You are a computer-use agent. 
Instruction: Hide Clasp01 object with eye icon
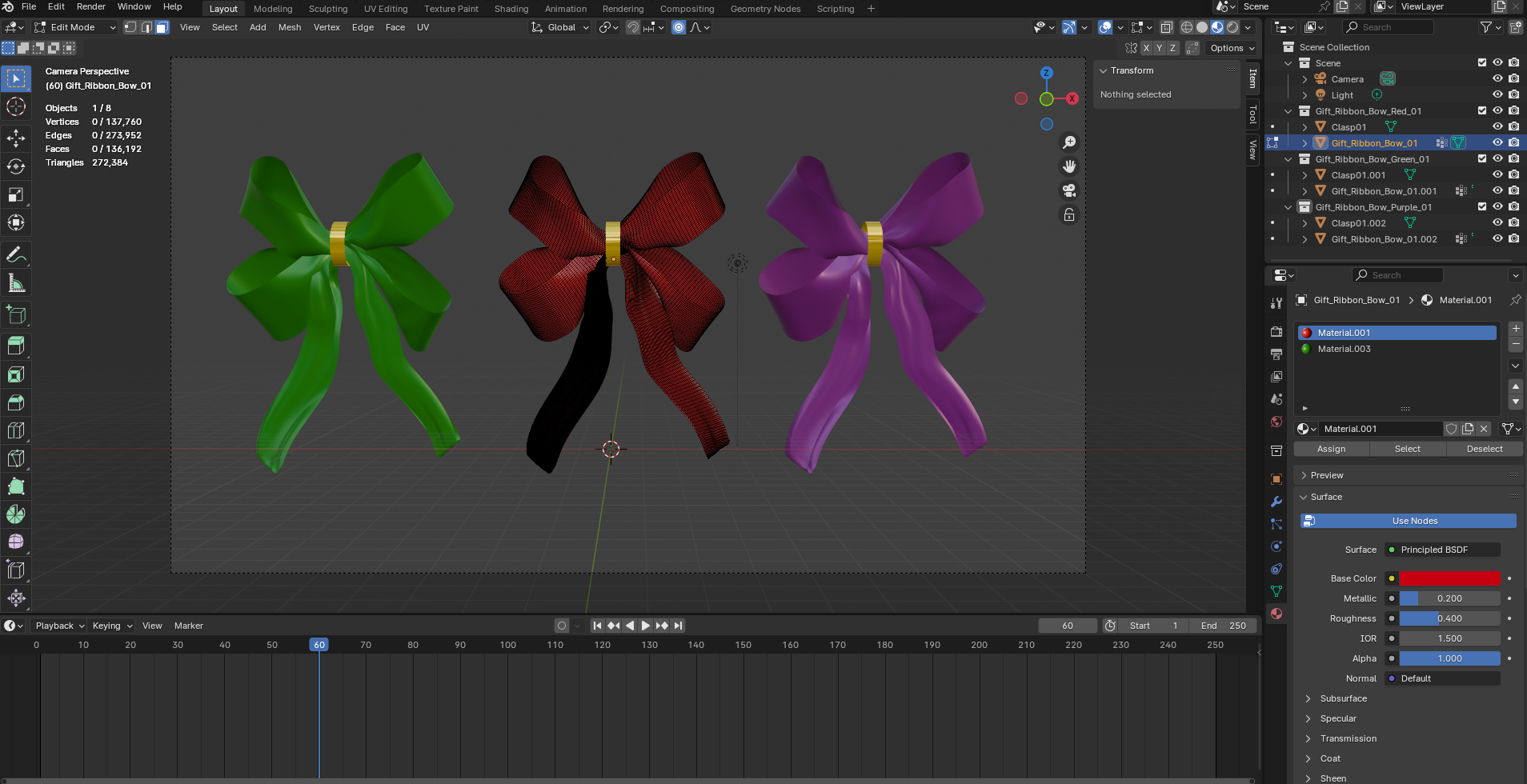point(1497,126)
